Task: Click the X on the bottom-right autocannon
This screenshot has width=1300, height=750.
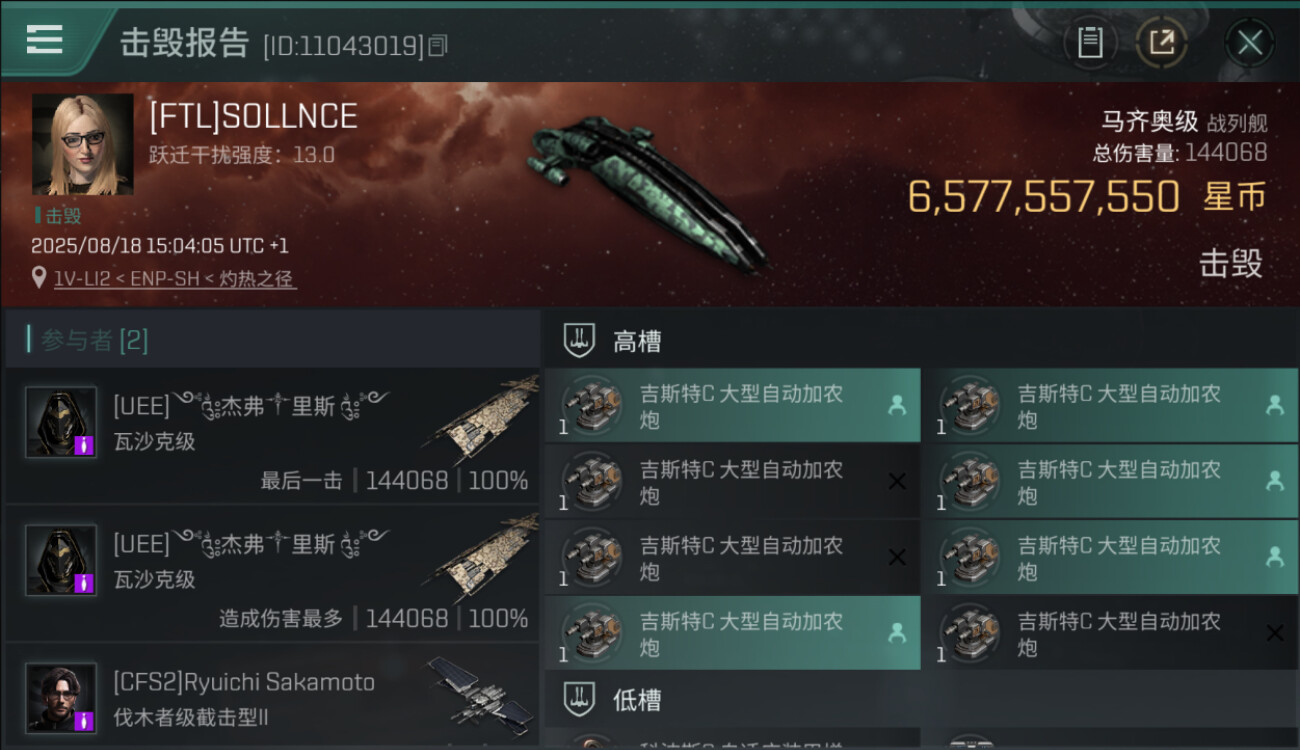Action: click(x=1274, y=633)
